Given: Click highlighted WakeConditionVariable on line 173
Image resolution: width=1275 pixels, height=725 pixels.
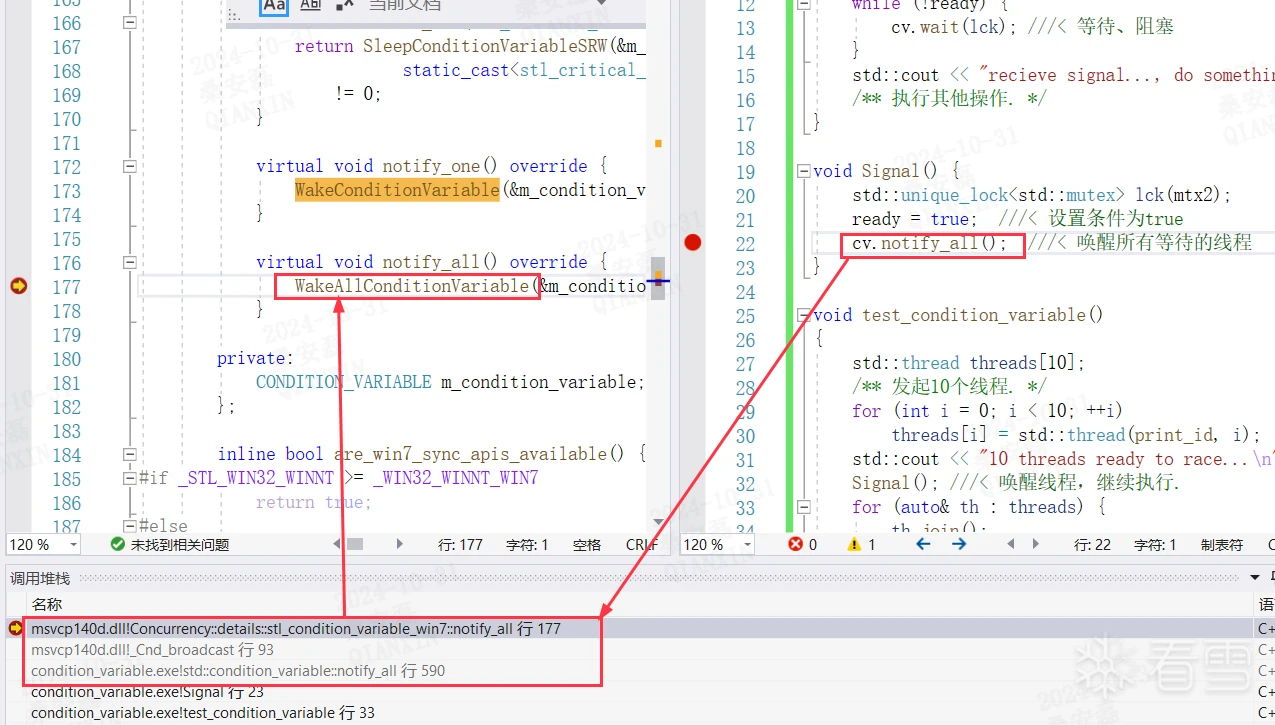Looking at the screenshot, I should (397, 190).
